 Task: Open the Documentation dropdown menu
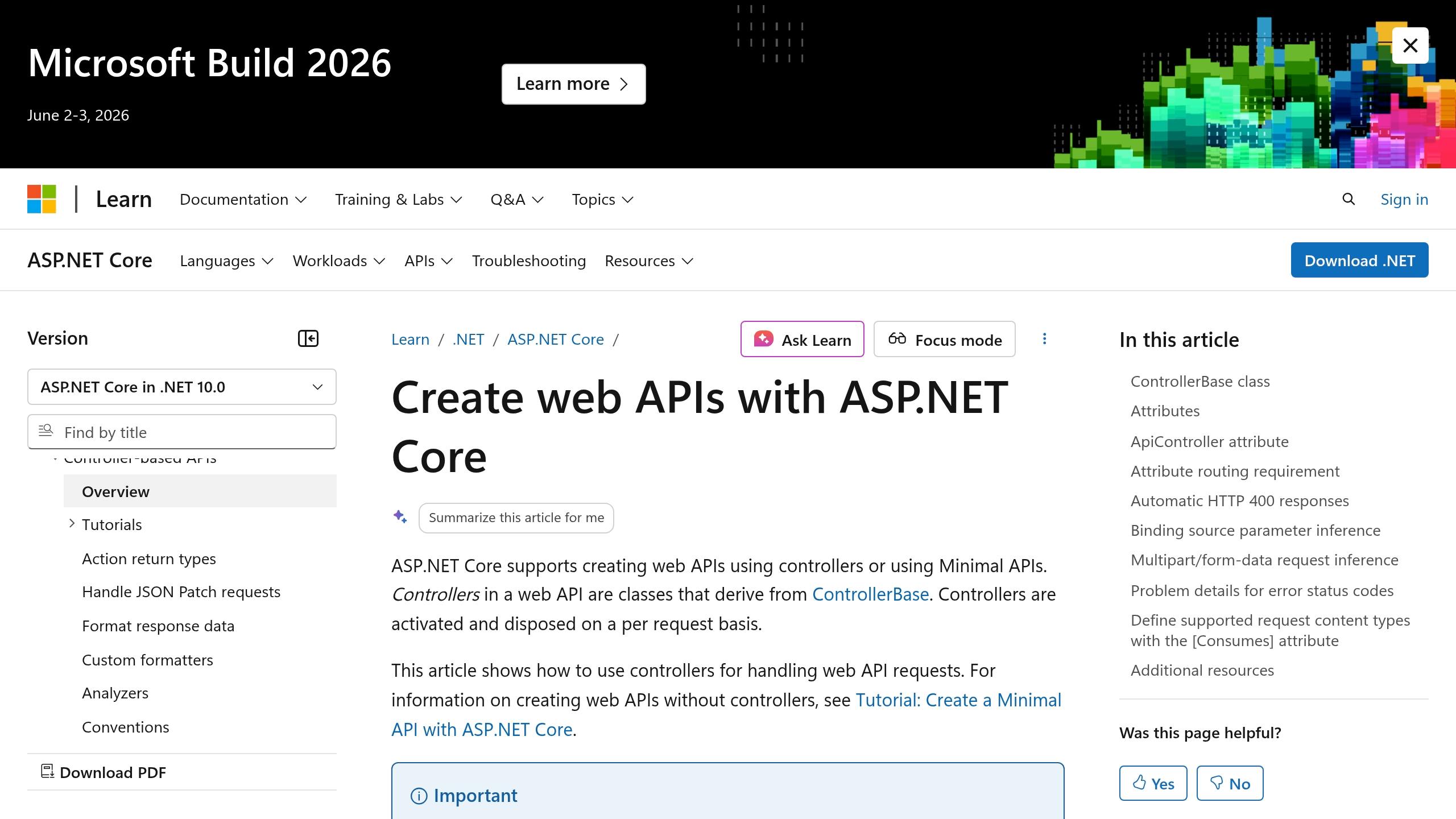(242, 199)
